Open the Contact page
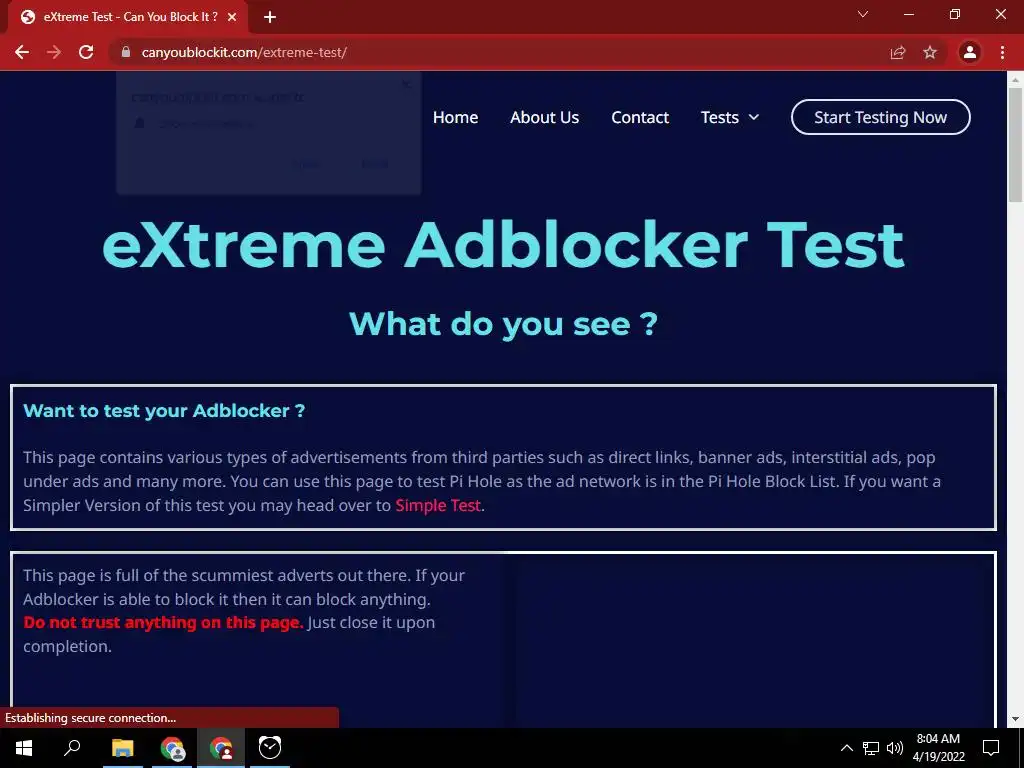The height and width of the screenshot is (768, 1024). pos(640,118)
